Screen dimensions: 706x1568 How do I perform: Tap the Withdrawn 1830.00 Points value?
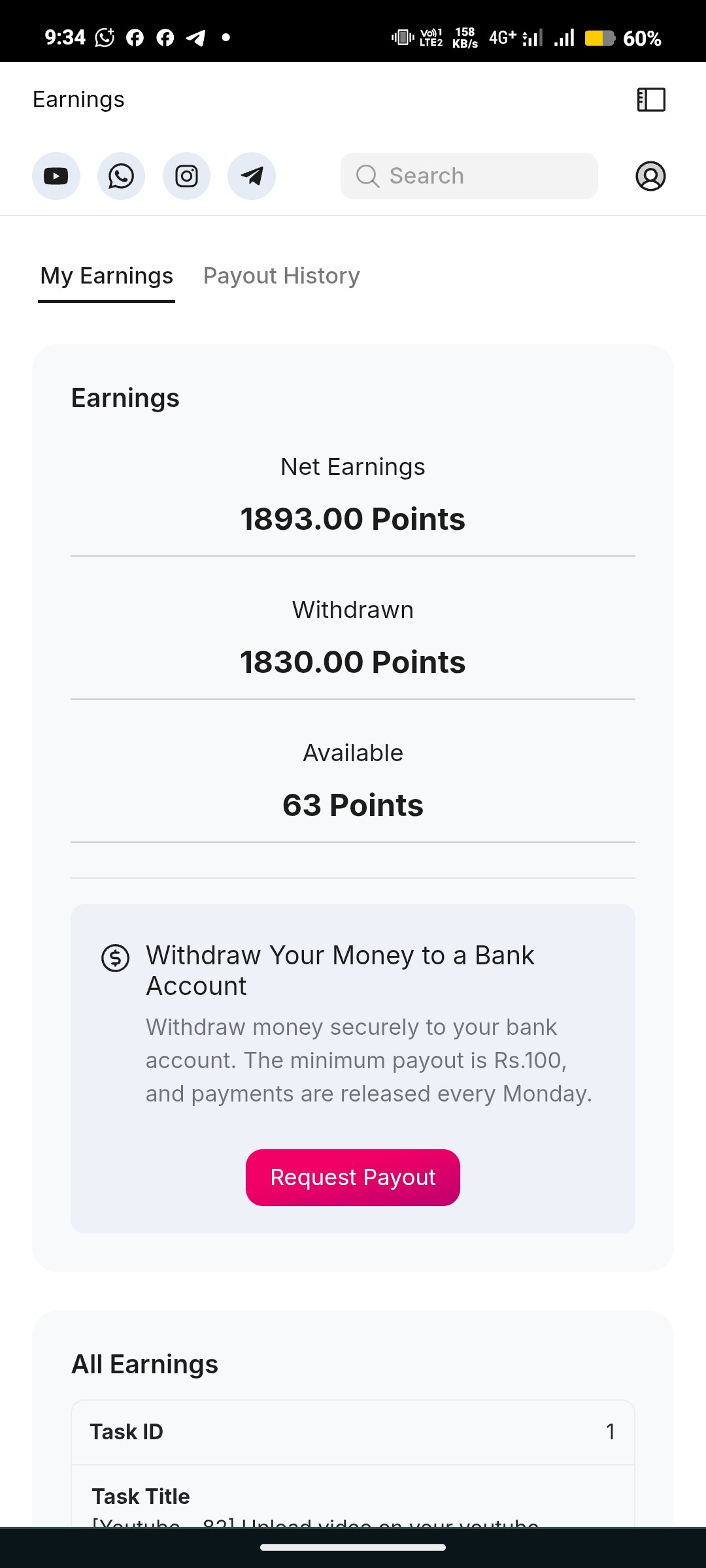coord(353,662)
